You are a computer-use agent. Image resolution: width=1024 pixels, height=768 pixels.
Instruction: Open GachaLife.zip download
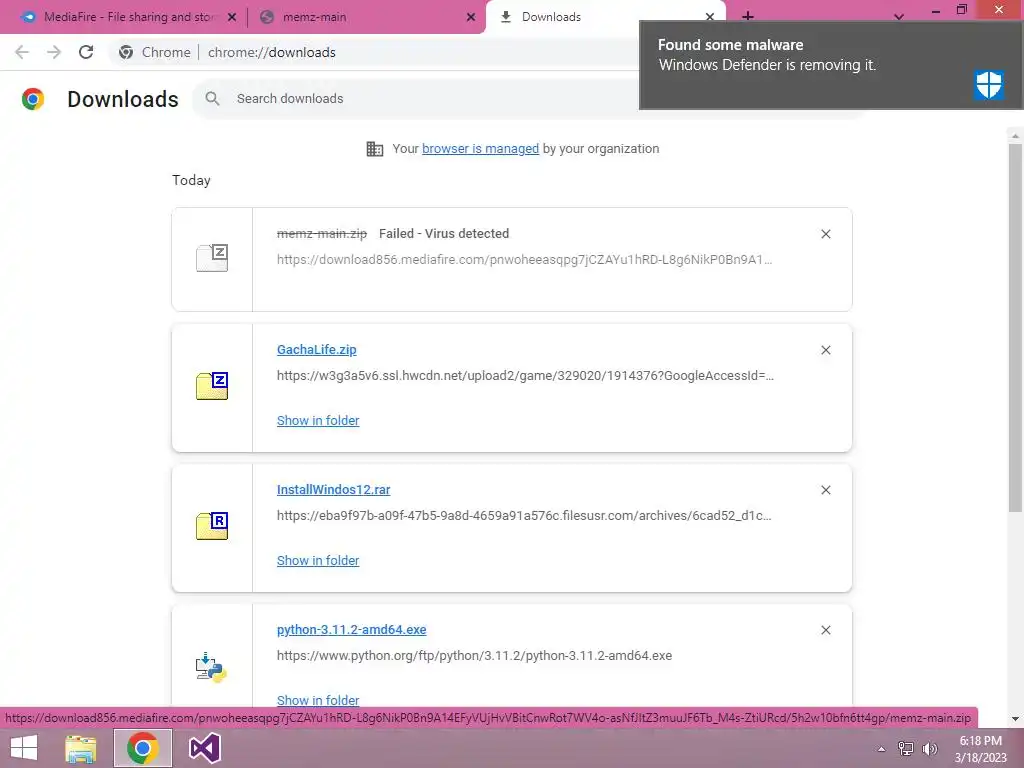[317, 350]
